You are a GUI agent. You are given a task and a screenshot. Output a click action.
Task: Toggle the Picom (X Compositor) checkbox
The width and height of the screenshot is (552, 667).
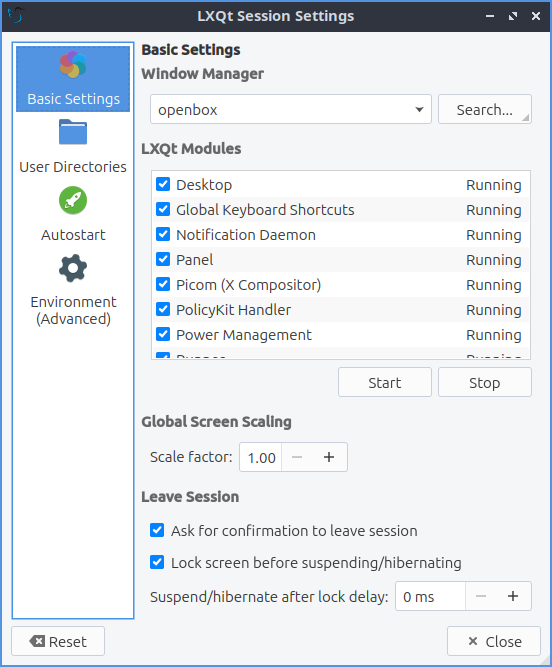pos(163,285)
